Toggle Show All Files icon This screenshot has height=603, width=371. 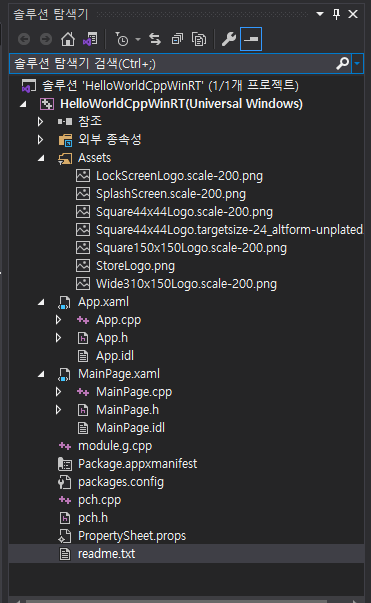coord(199,39)
